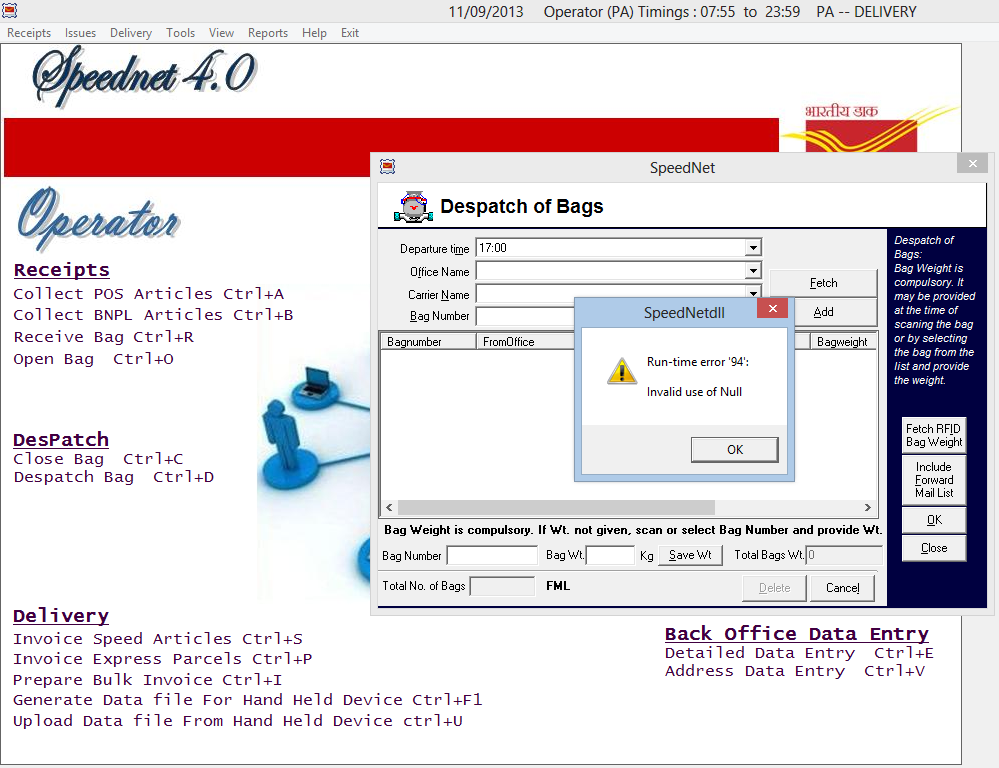Screen dimensions: 999x768
Task: Click the Exit menu item
Action: coord(350,33)
